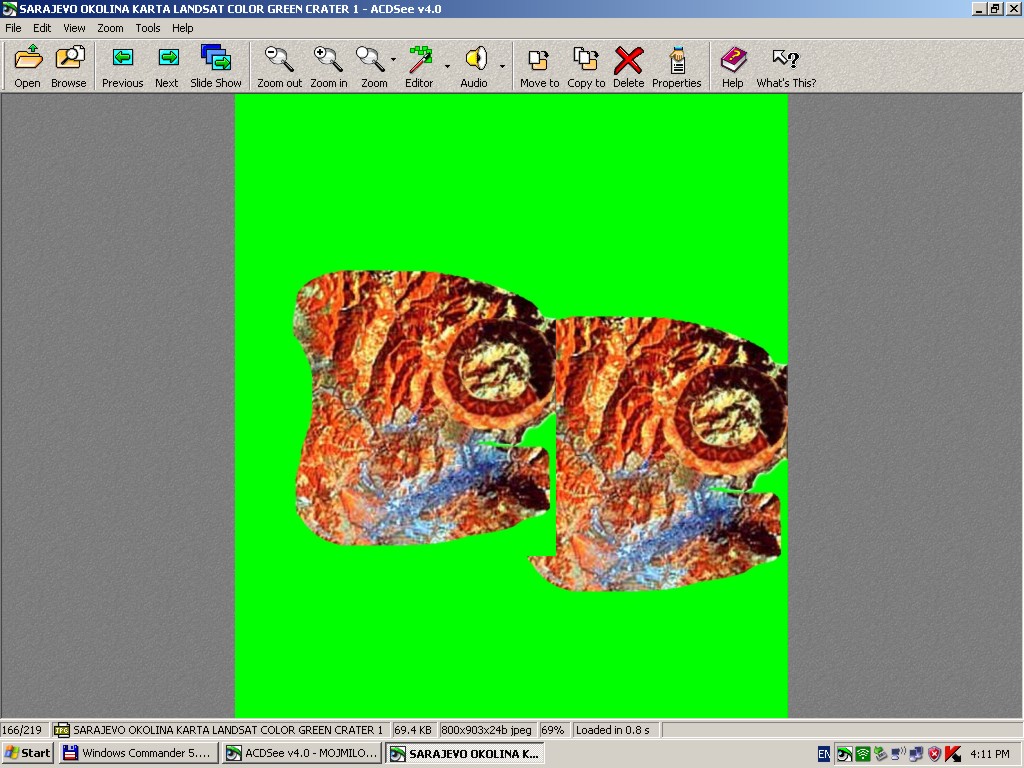This screenshot has height=768, width=1024.
Task: Click the displayed satellite crater image
Action: point(511,406)
